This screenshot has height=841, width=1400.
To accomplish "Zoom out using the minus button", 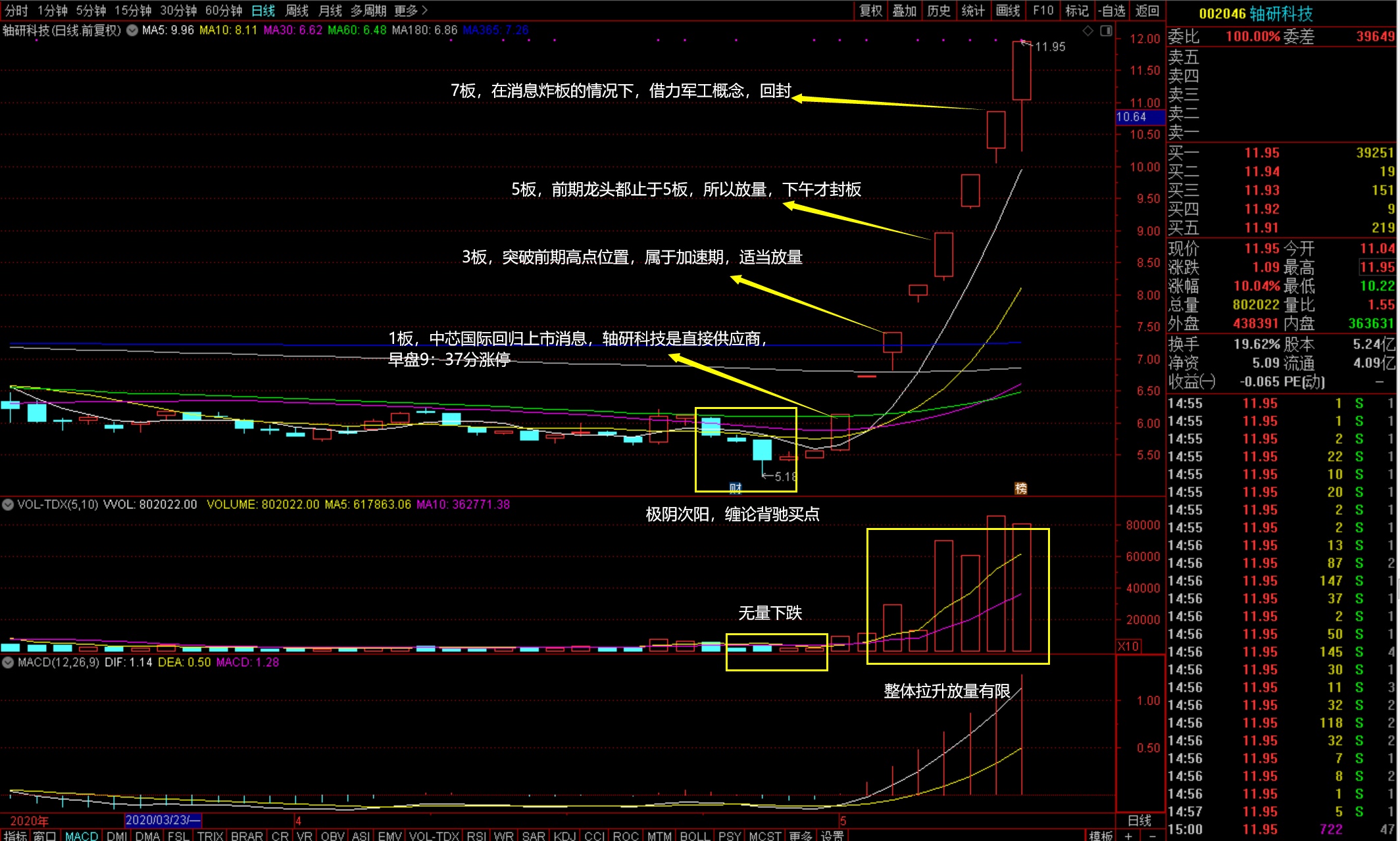I will click(1153, 835).
